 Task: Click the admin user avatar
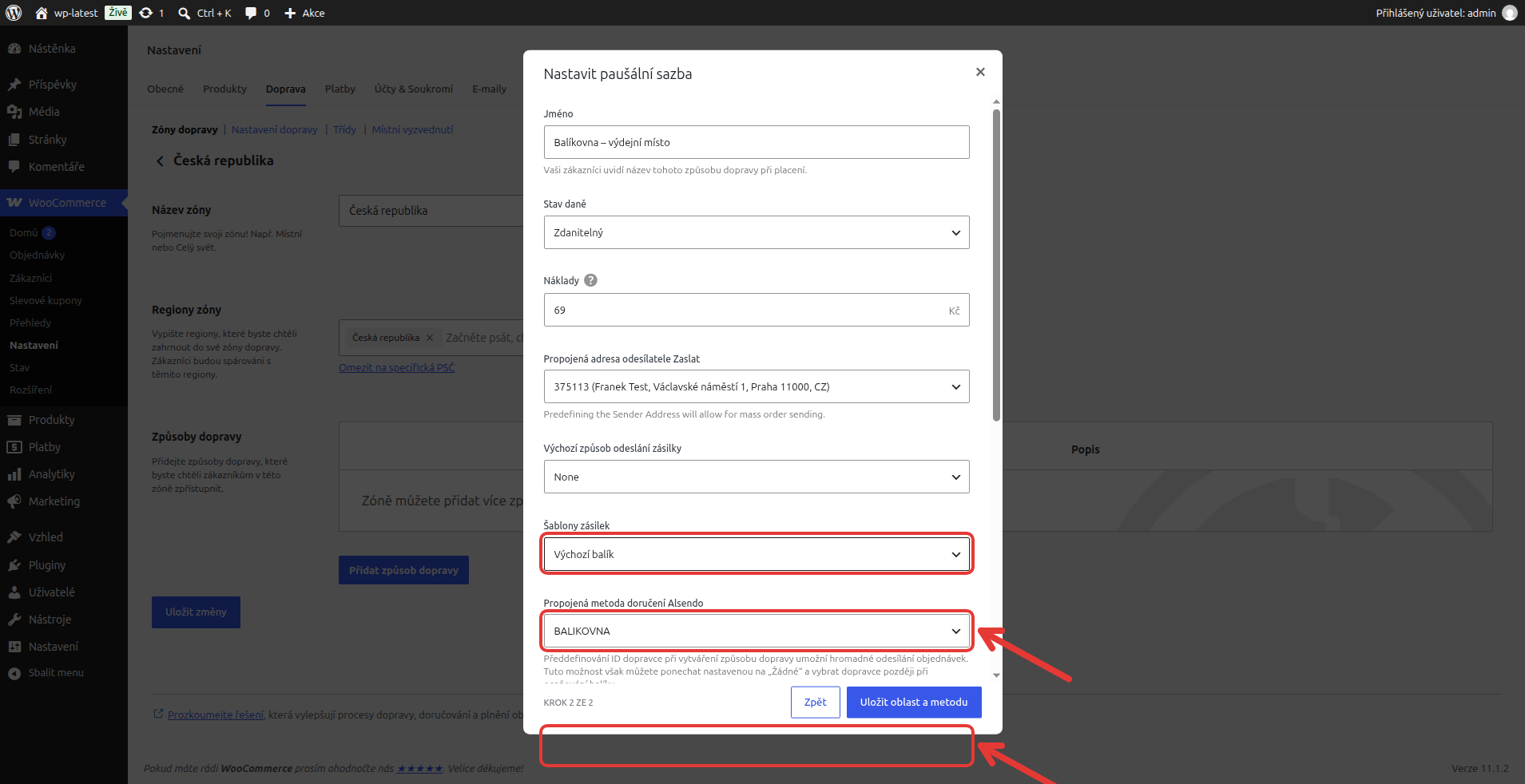point(1509,13)
